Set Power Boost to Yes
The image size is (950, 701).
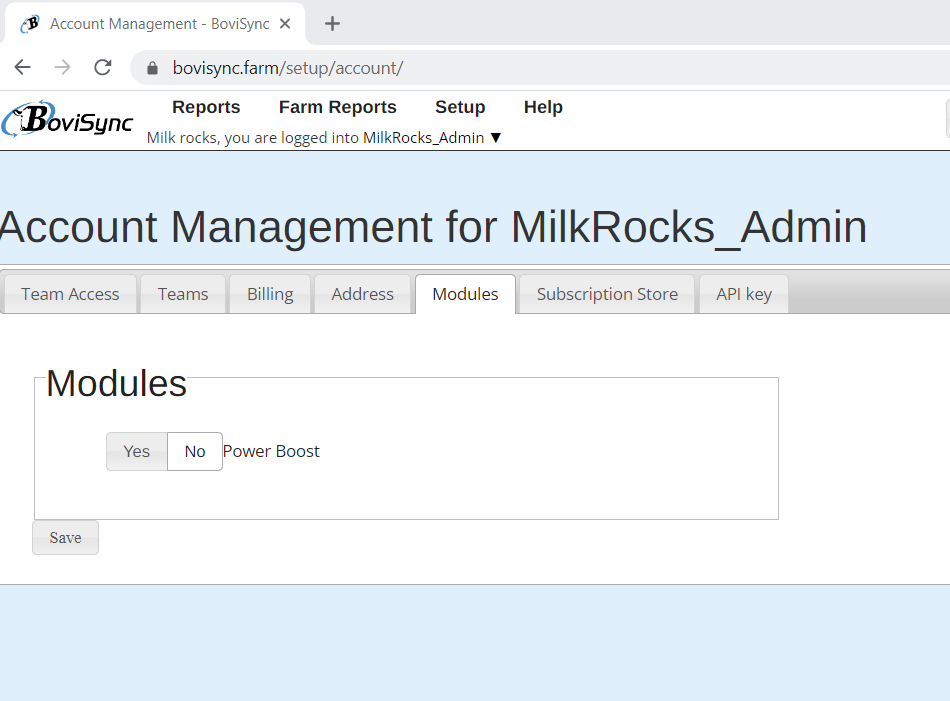pyautogui.click(x=137, y=451)
